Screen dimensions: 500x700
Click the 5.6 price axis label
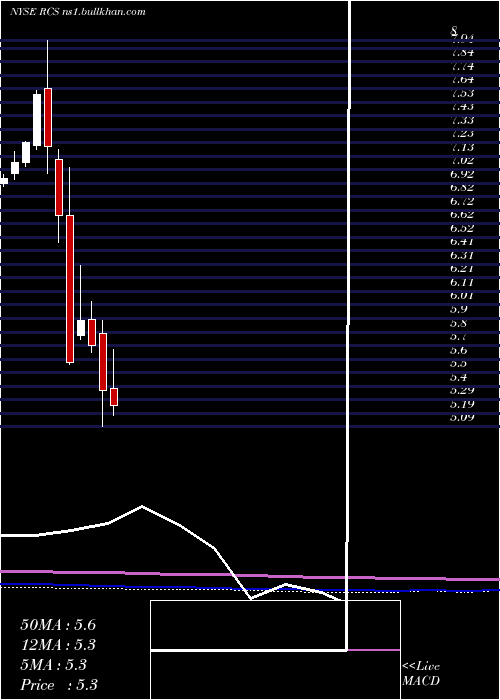coord(460,350)
